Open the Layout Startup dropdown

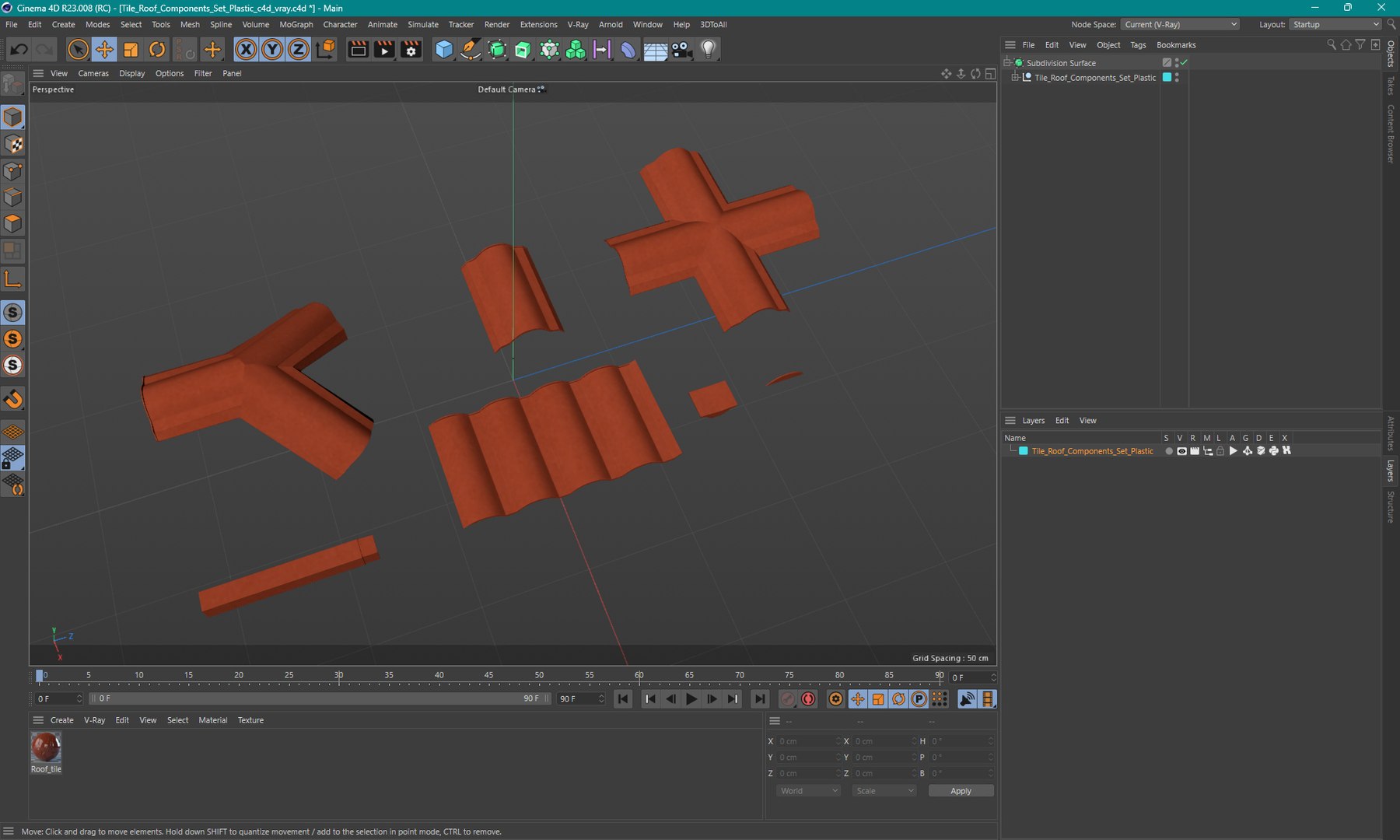point(1335,24)
